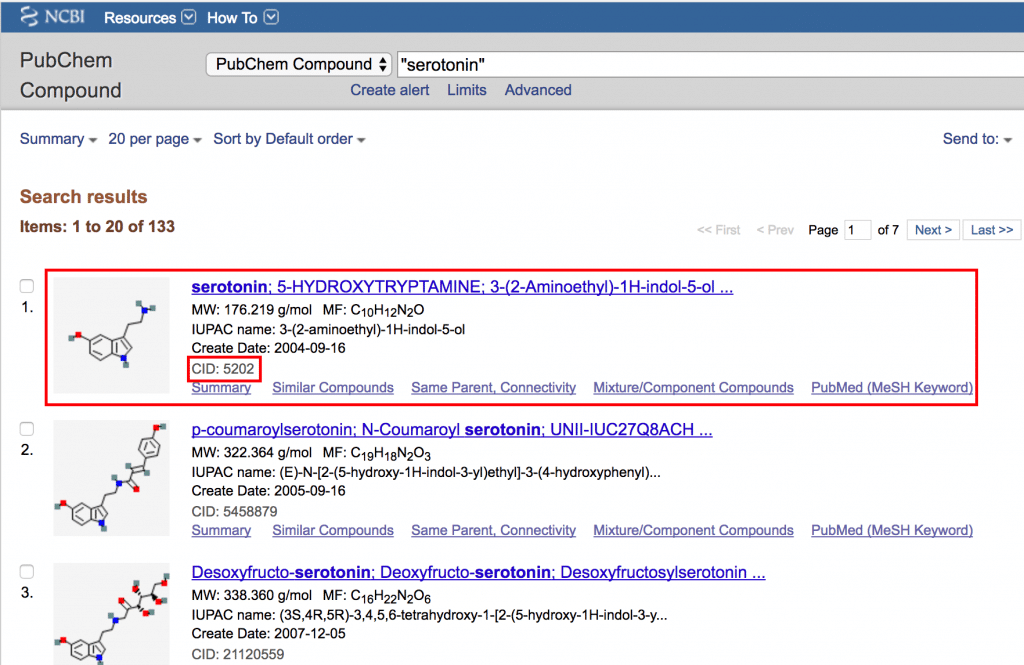
Task: Check the checkbox for result 1 serotonin
Action: [27, 286]
